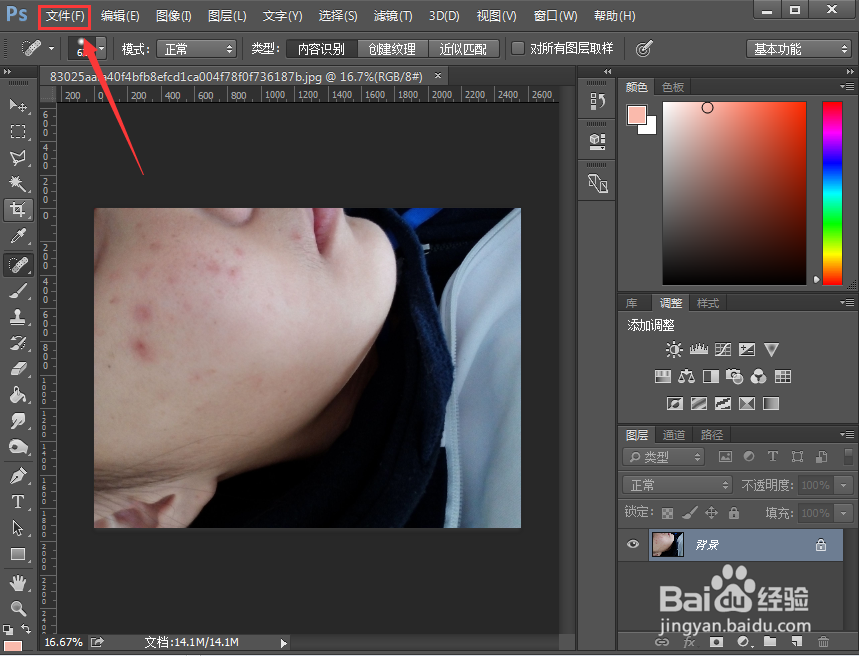Select the Eyedropper tool
859x656 pixels.
pos(18,236)
